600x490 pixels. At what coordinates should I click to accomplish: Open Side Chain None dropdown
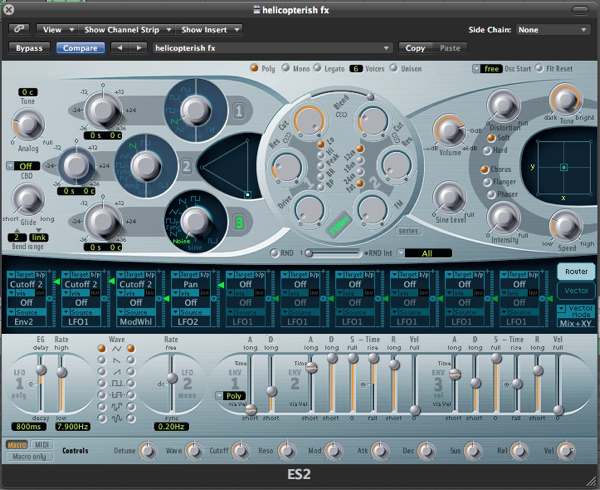coord(553,29)
